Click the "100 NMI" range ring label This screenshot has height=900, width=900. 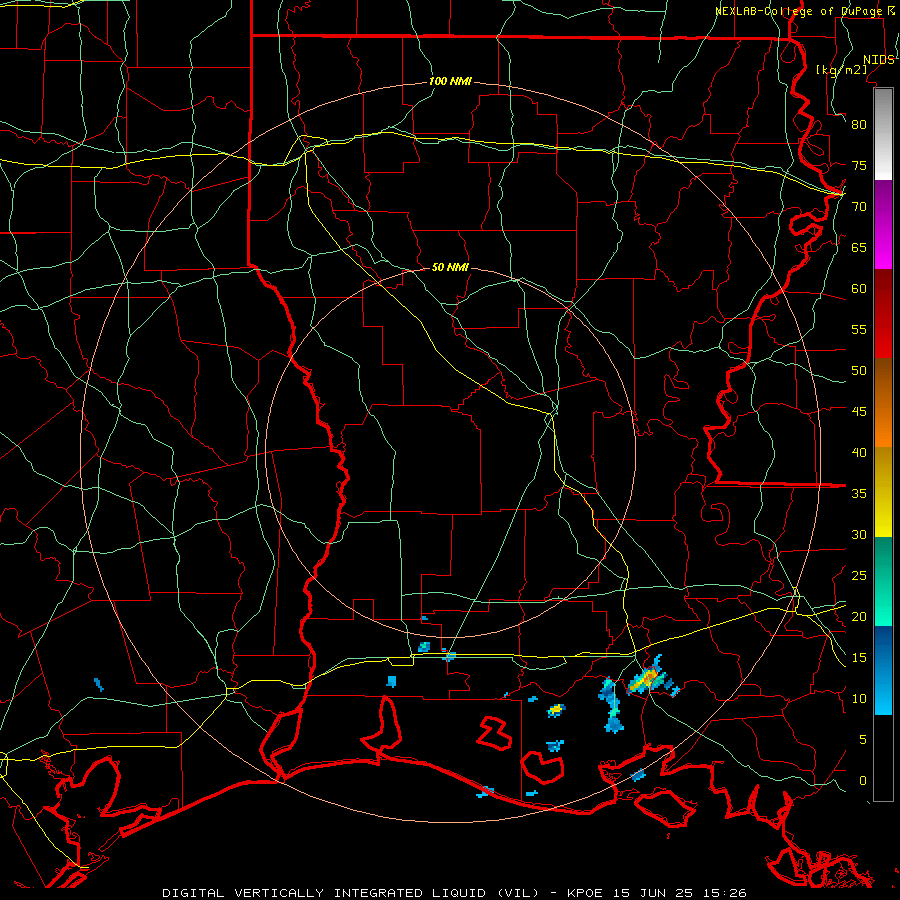point(450,82)
